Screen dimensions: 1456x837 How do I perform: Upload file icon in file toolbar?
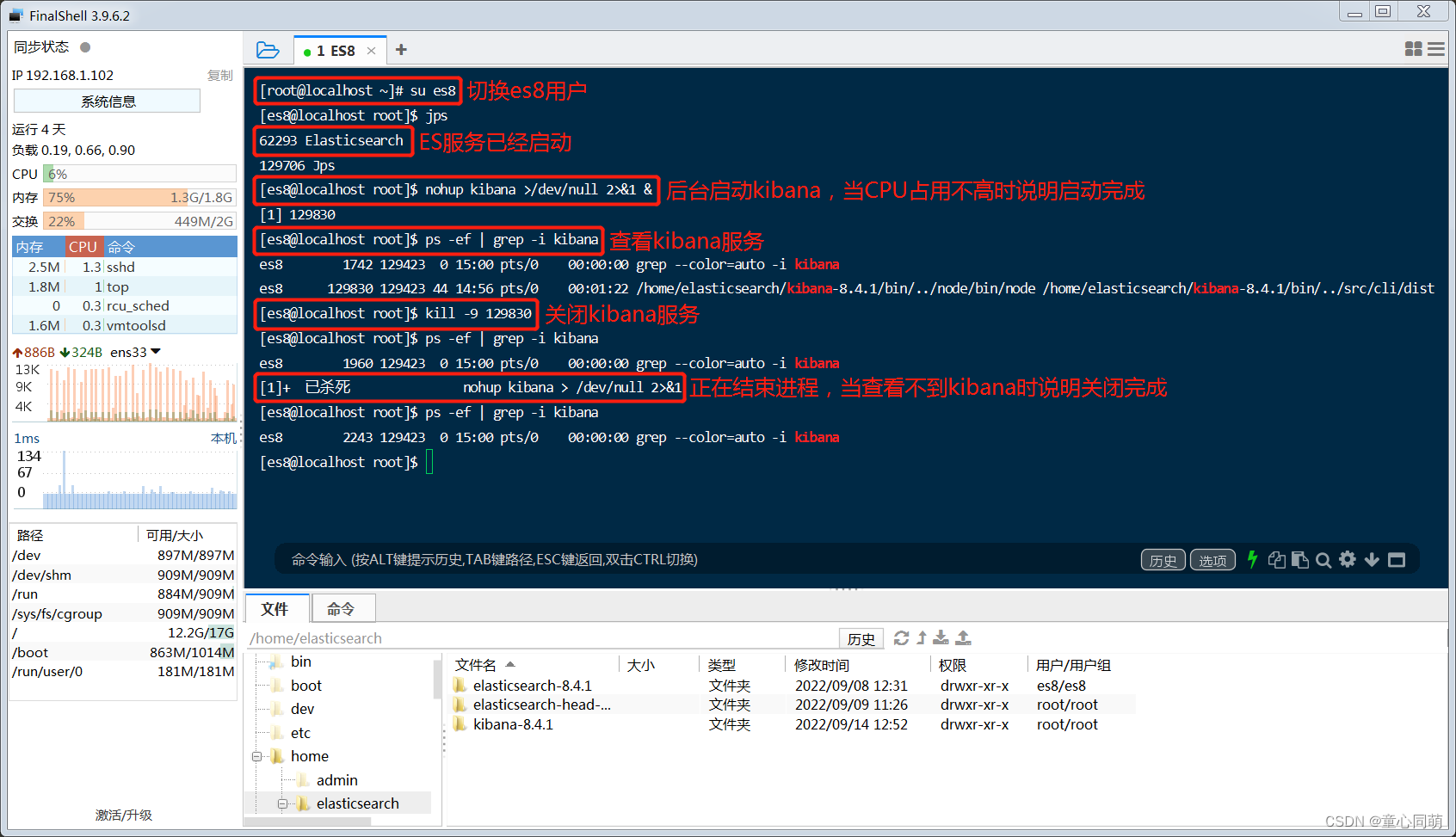pos(964,637)
